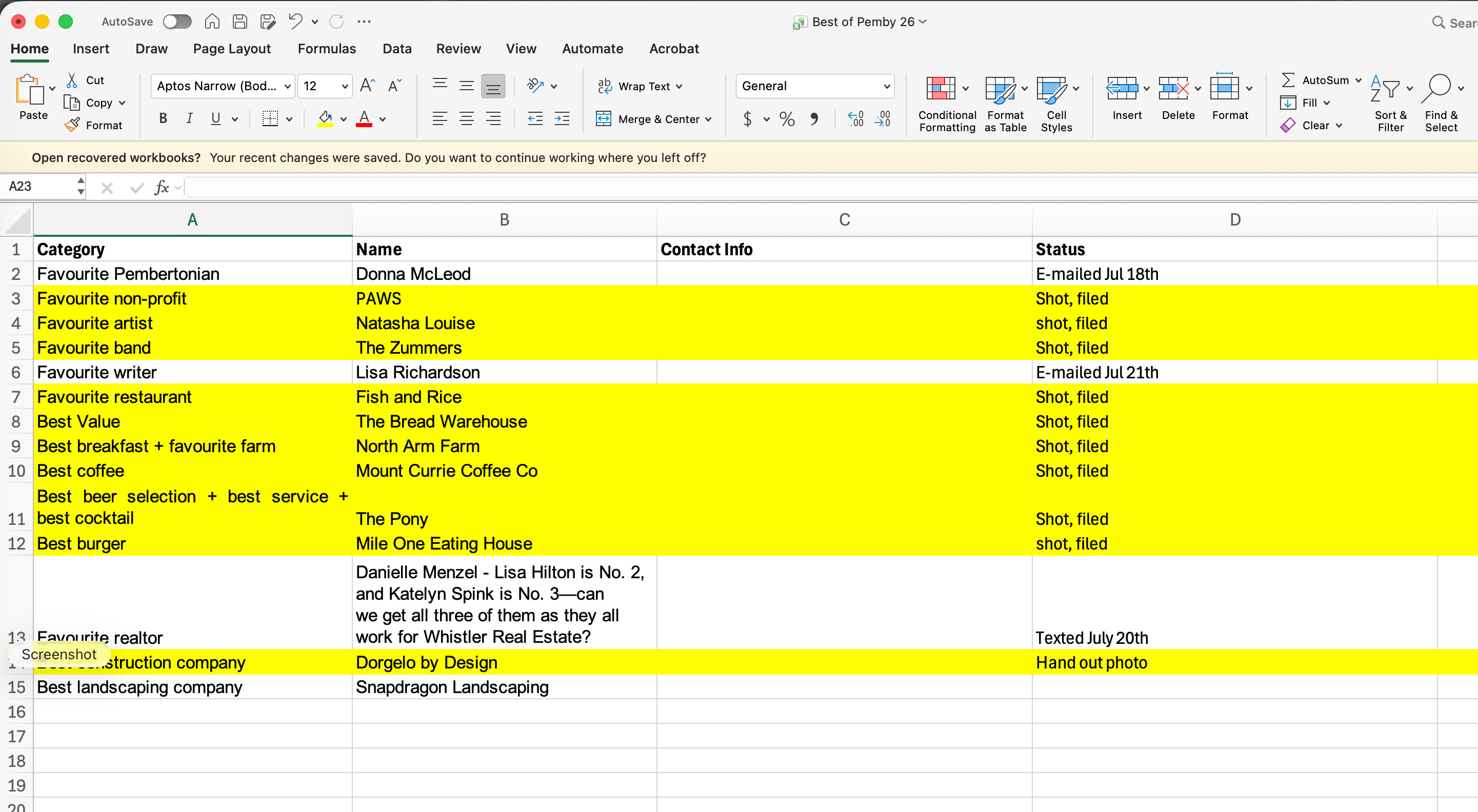Image resolution: width=1478 pixels, height=812 pixels.
Task: Switch to the Draw tab
Action: click(x=151, y=49)
